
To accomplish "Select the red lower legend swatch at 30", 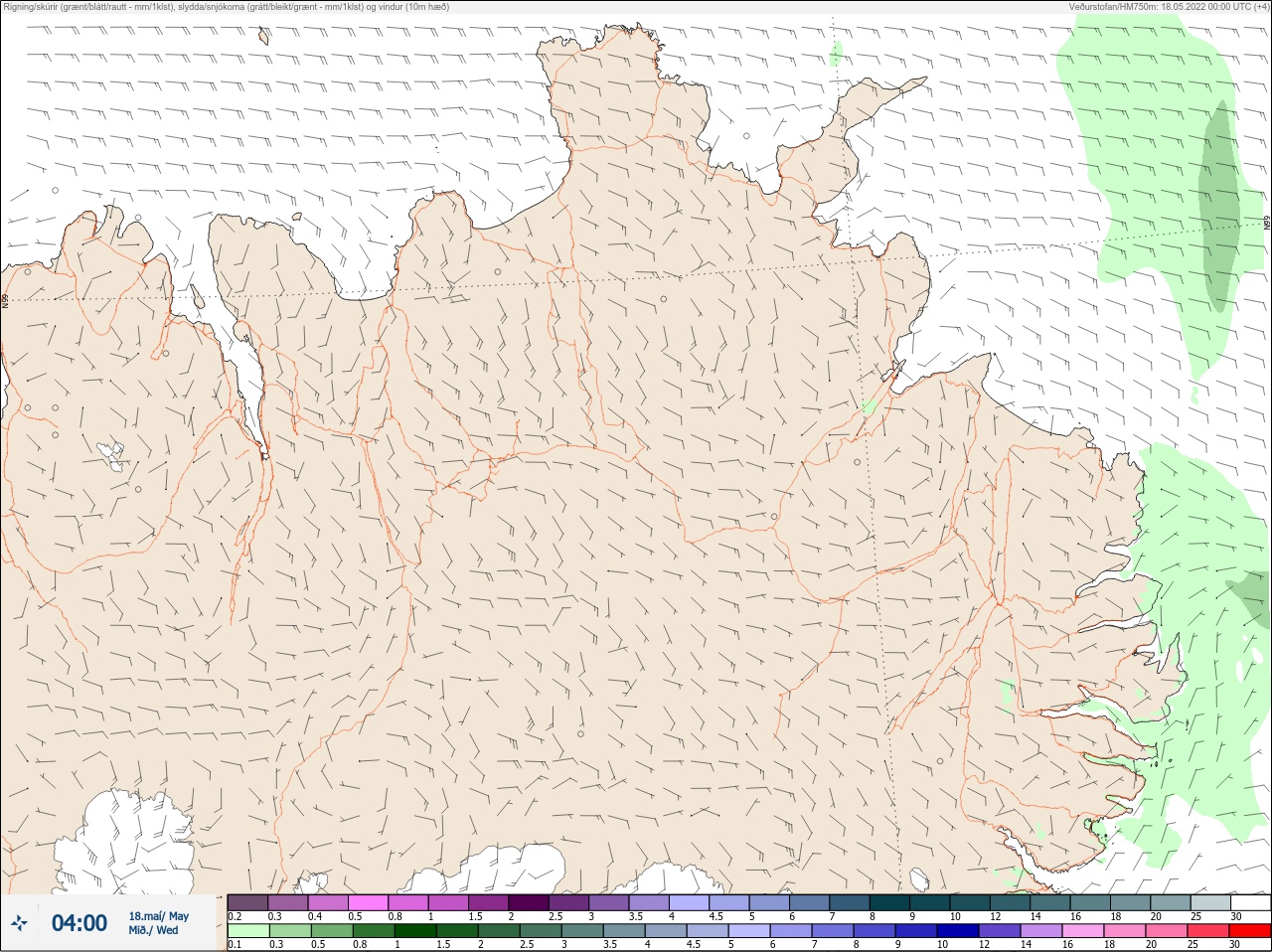I will [1250, 931].
